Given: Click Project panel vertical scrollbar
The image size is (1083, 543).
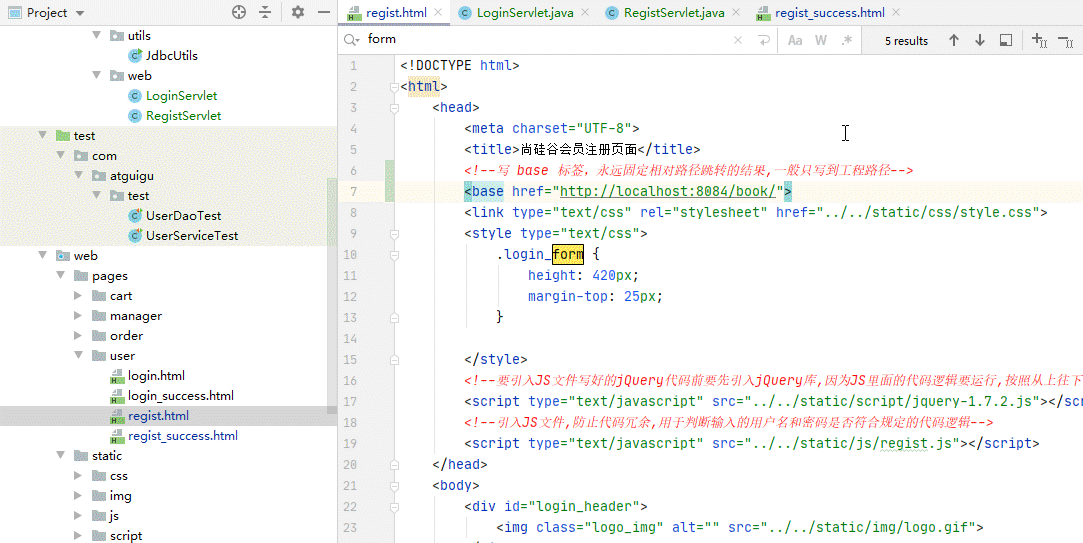Looking at the screenshot, I should click(332, 294).
